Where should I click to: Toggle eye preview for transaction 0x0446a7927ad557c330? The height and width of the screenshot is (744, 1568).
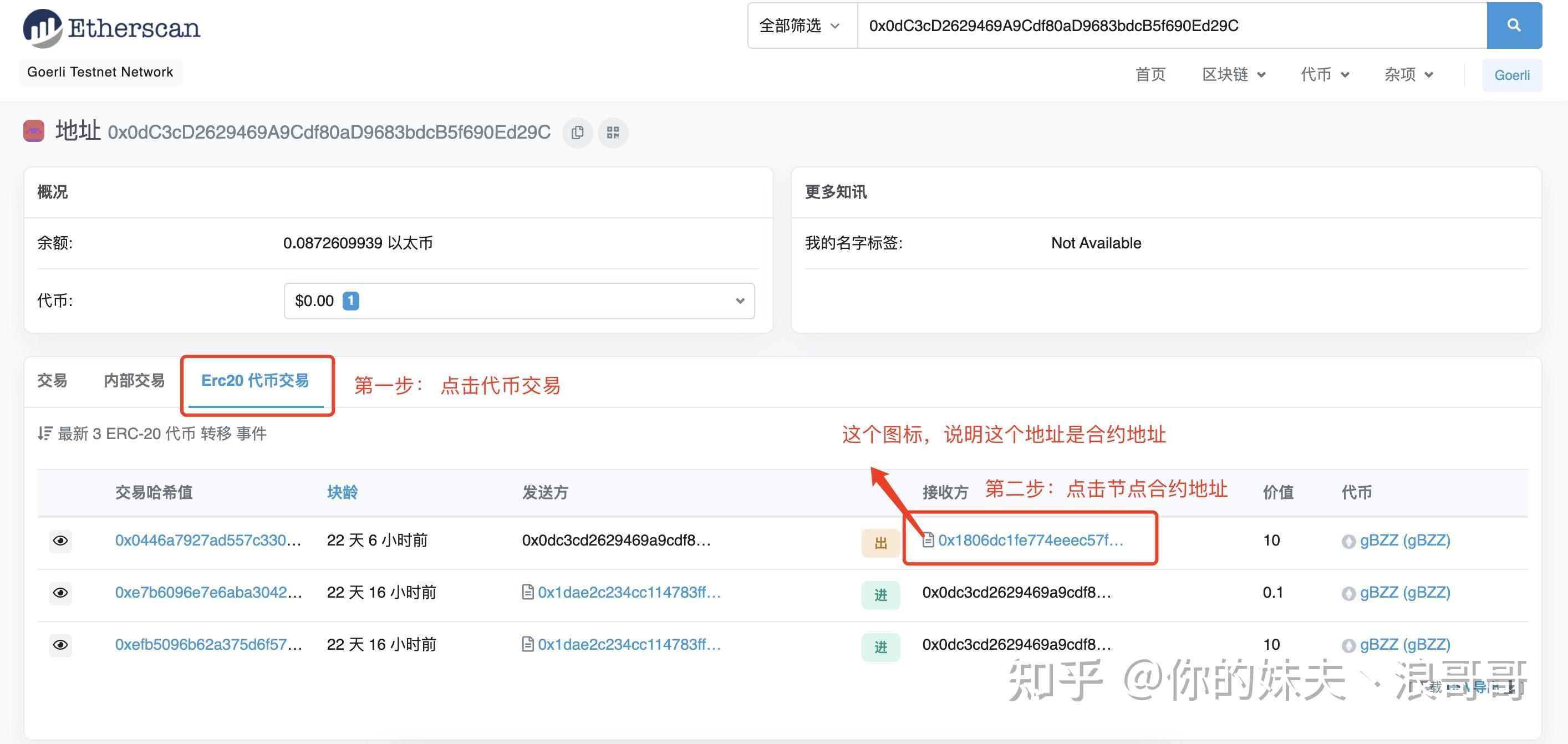point(60,541)
